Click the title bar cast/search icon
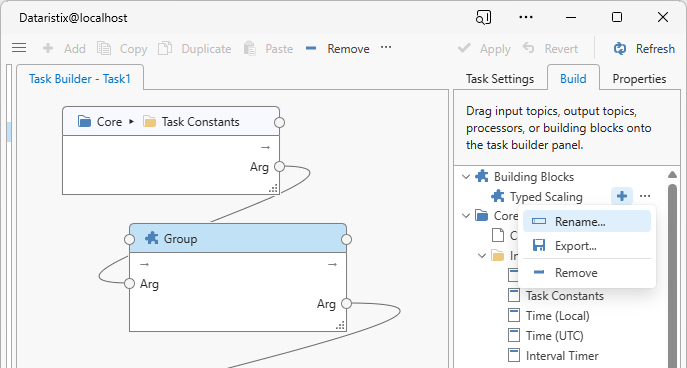Screen dimensions: 687x368 (x=483, y=18)
